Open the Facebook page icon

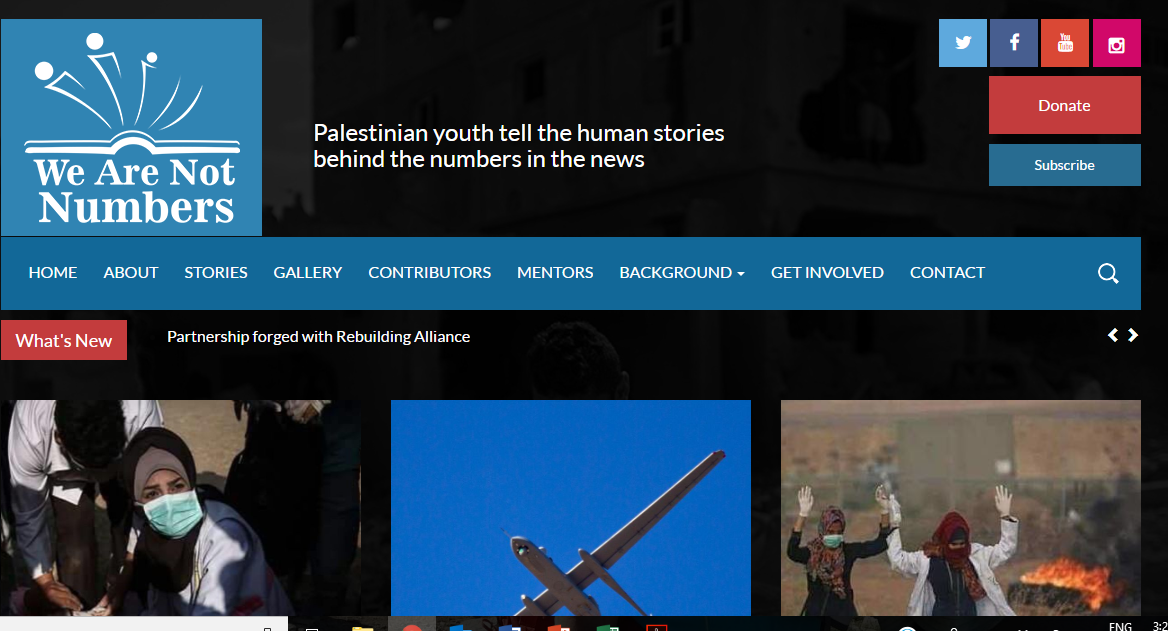[1014, 43]
